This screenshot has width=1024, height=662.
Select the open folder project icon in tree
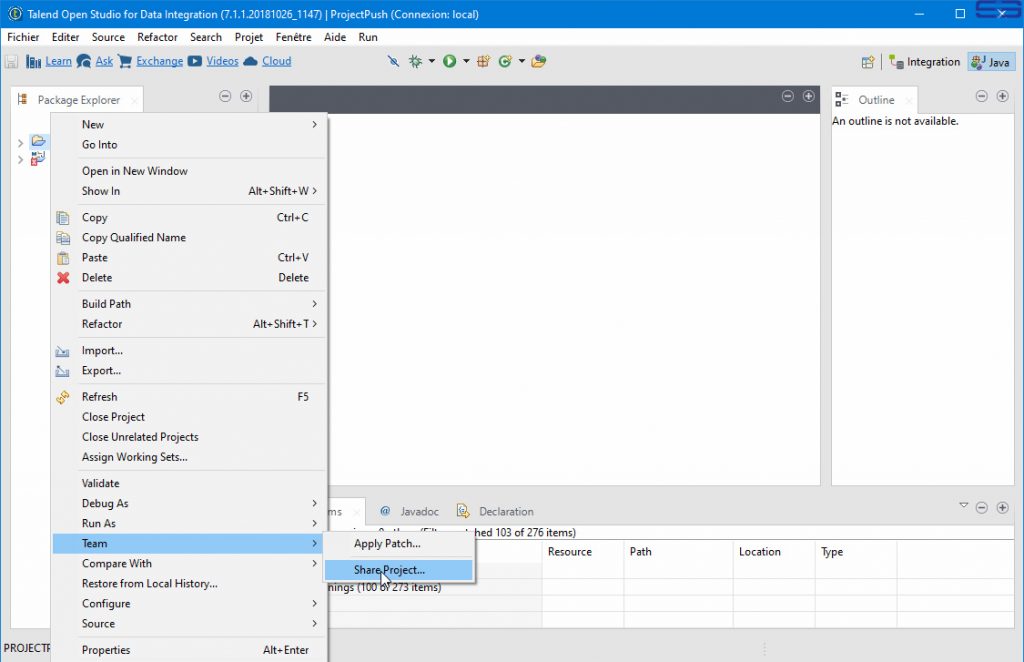click(39, 141)
